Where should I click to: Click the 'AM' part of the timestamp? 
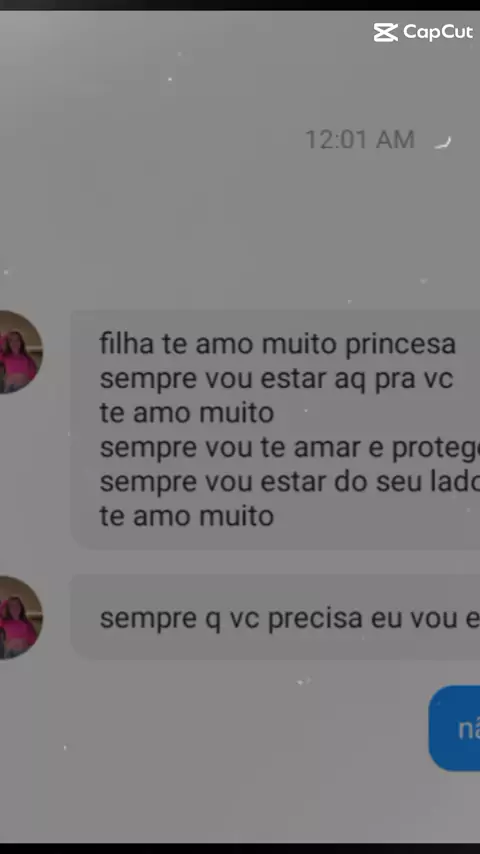pyautogui.click(x=396, y=140)
